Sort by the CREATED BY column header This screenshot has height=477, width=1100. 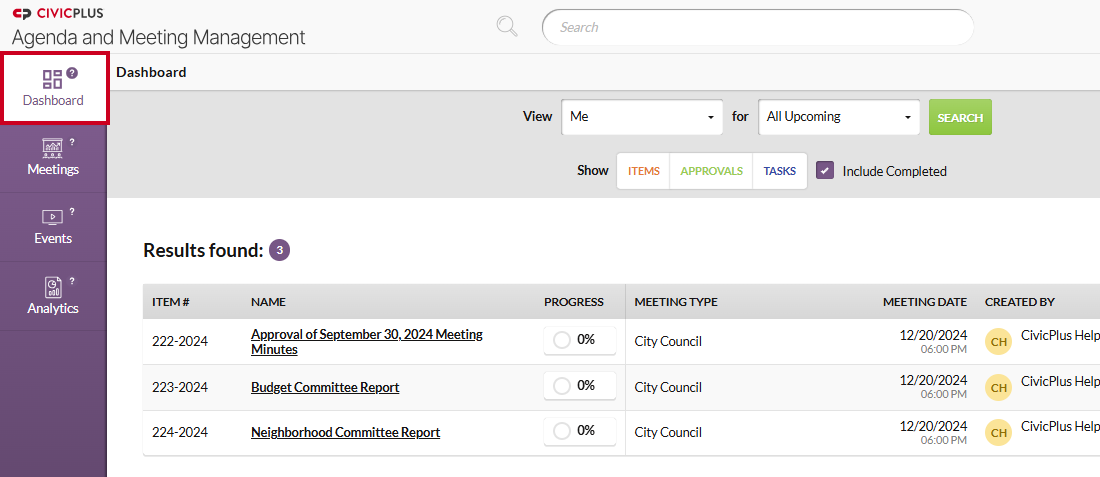[x=1019, y=302]
